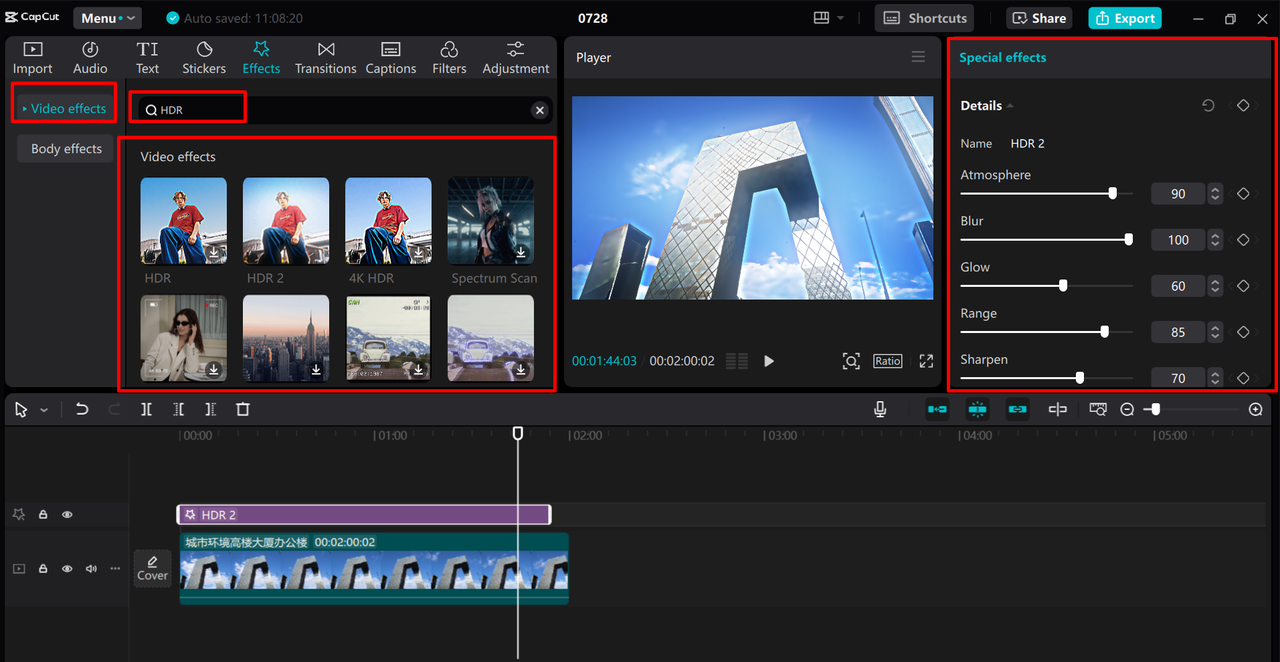Download the 4K HDR effect
The height and width of the screenshot is (662, 1280).
coord(418,253)
